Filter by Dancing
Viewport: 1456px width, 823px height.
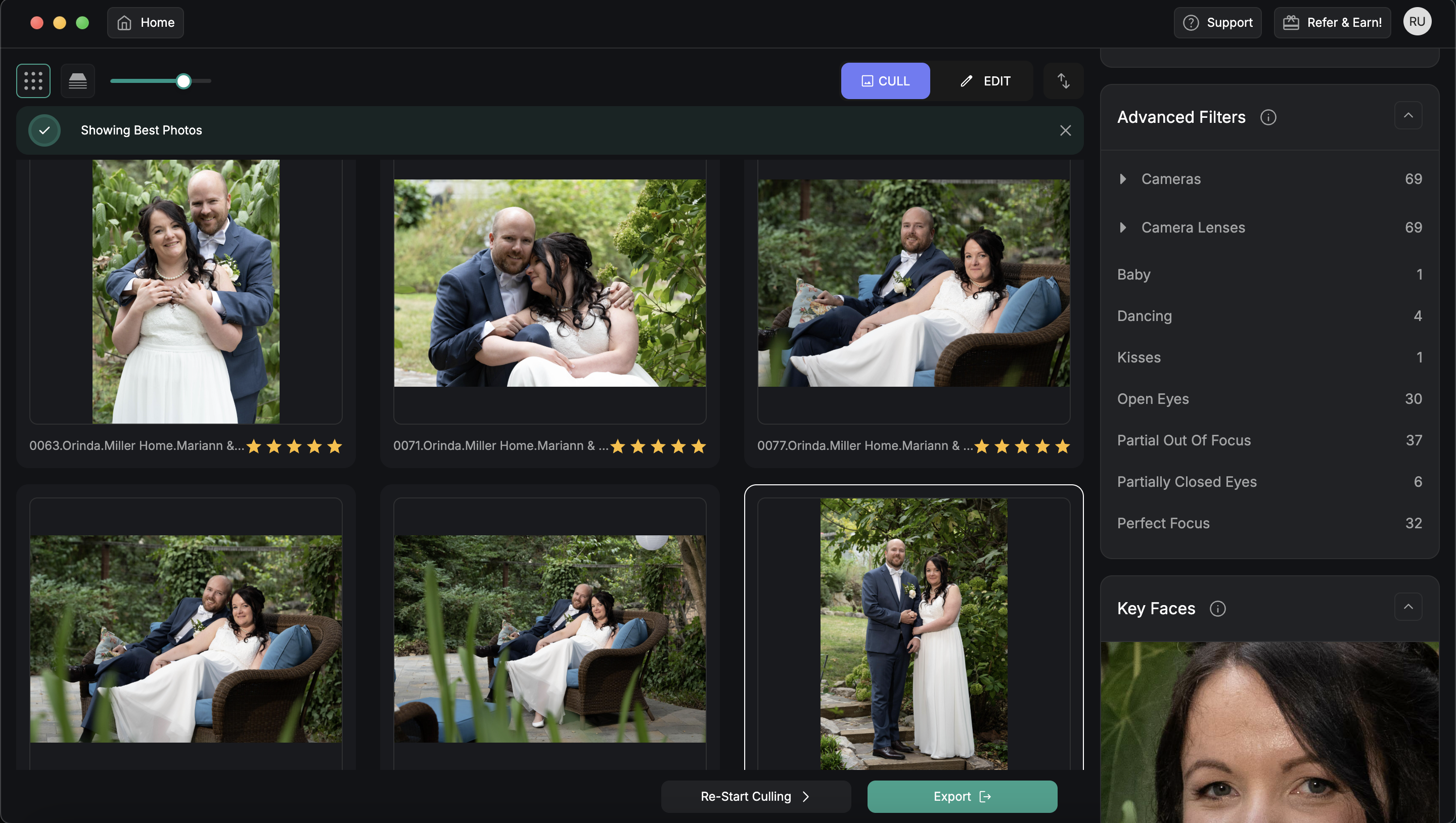tap(1269, 316)
